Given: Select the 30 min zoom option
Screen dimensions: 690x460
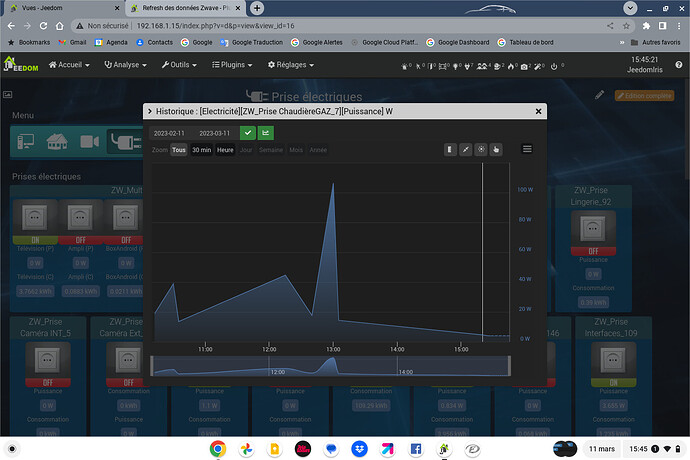Looking at the screenshot, I should 202,150.
